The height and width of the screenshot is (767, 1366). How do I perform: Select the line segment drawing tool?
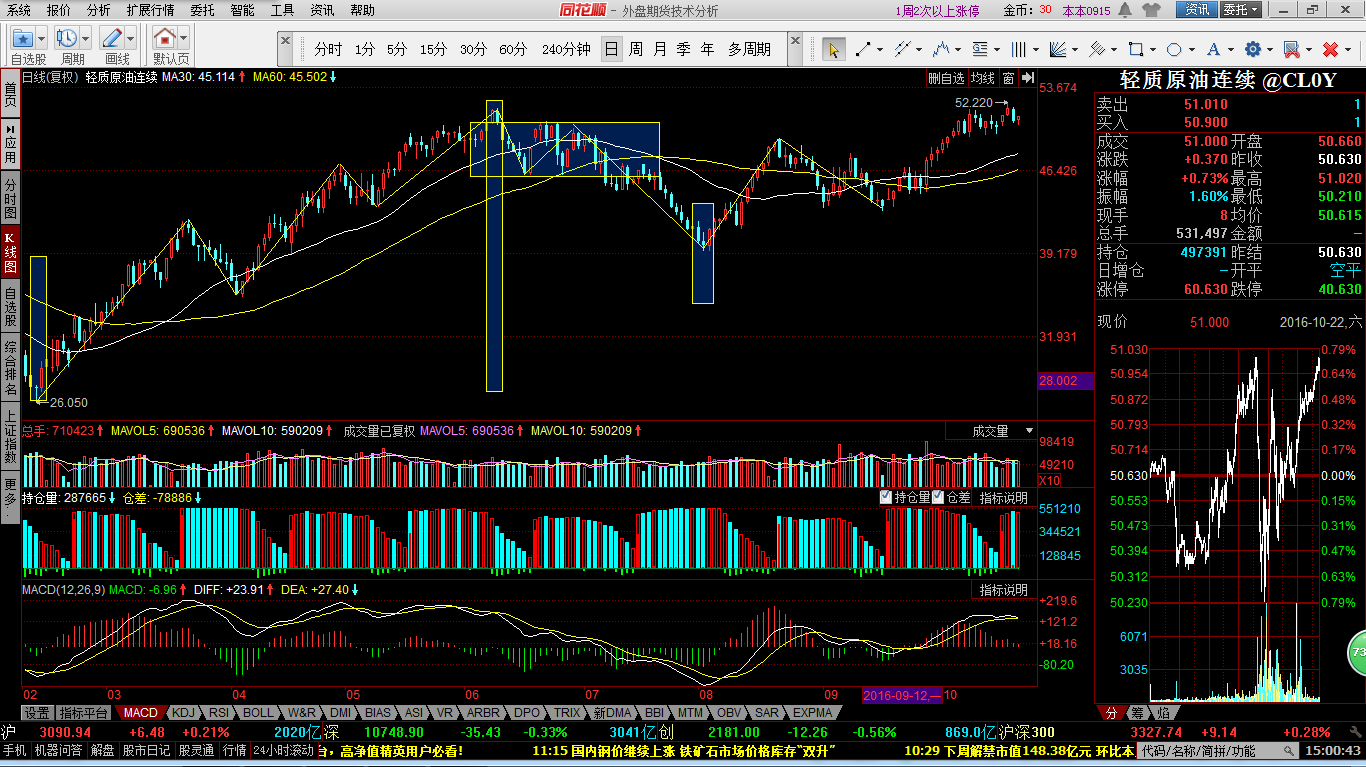click(862, 49)
